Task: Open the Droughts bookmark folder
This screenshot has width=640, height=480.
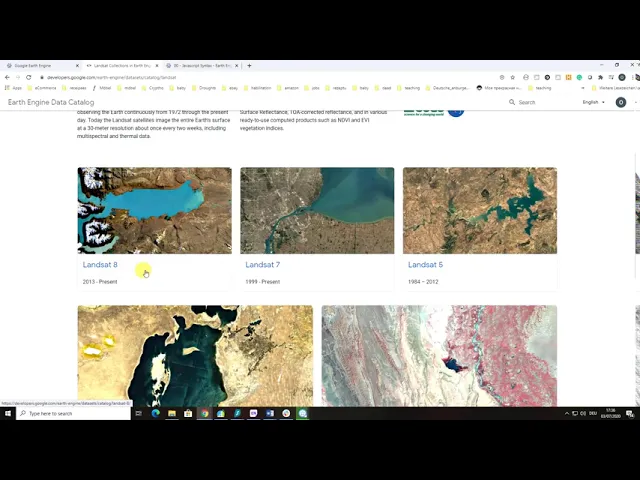Action: [x=204, y=88]
